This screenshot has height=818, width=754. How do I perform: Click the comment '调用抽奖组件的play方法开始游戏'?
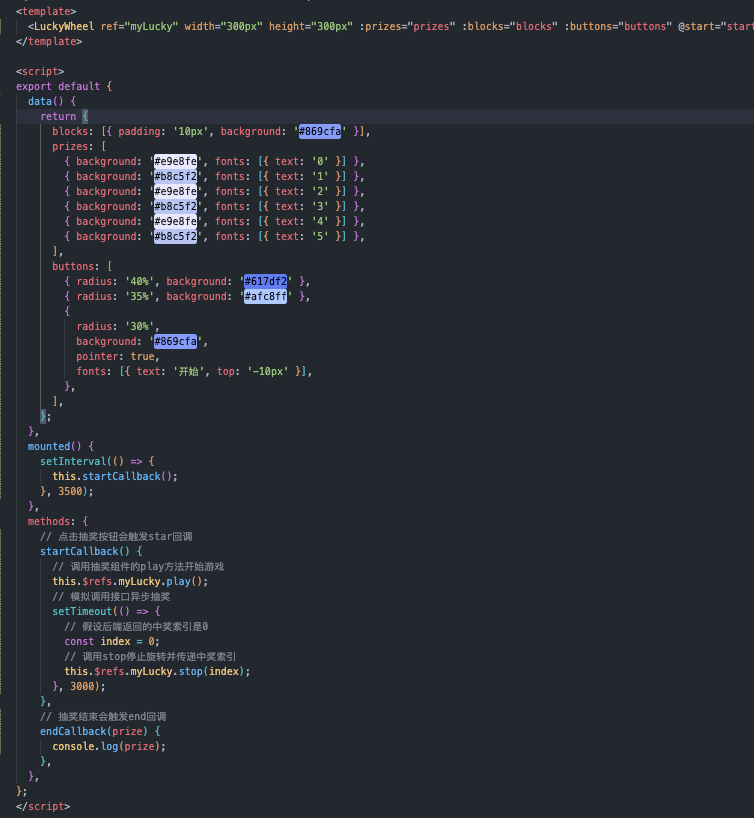tap(138, 567)
